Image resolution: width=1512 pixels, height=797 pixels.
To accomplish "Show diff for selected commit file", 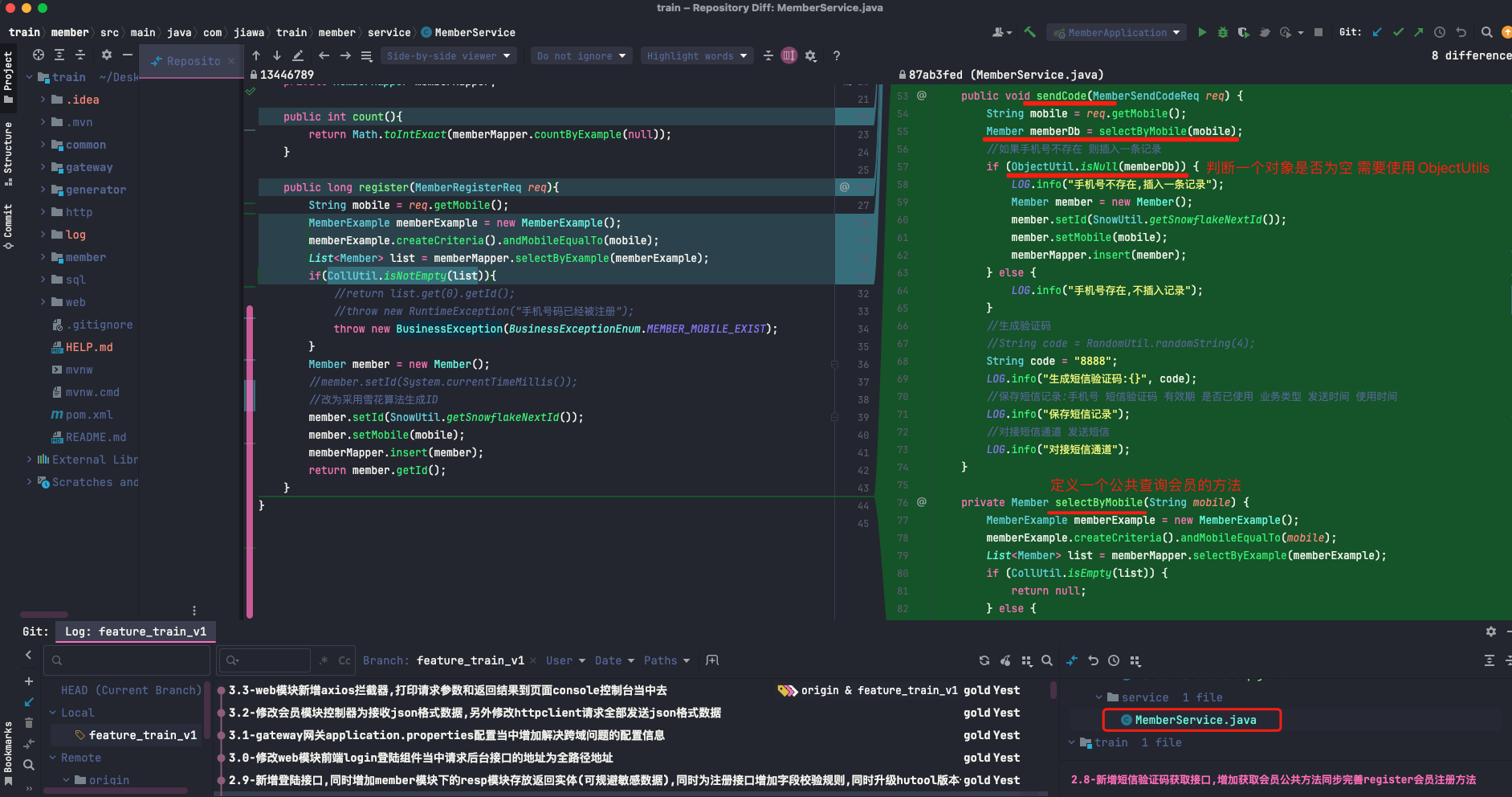I will (1072, 660).
